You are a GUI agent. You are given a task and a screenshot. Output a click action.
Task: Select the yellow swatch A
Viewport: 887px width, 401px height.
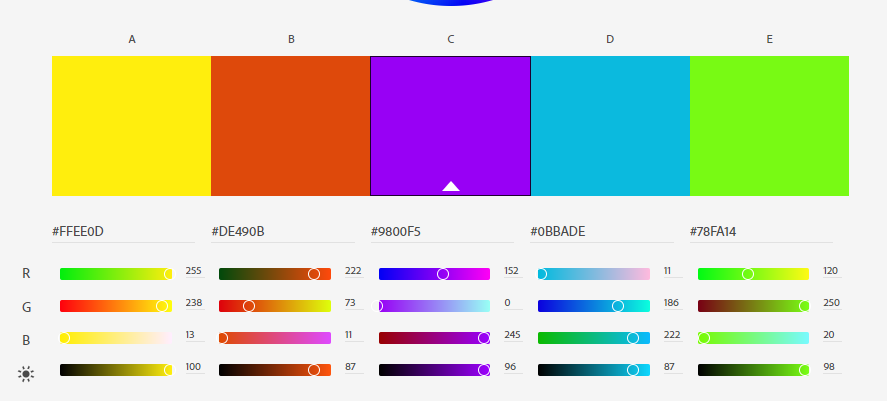131,126
